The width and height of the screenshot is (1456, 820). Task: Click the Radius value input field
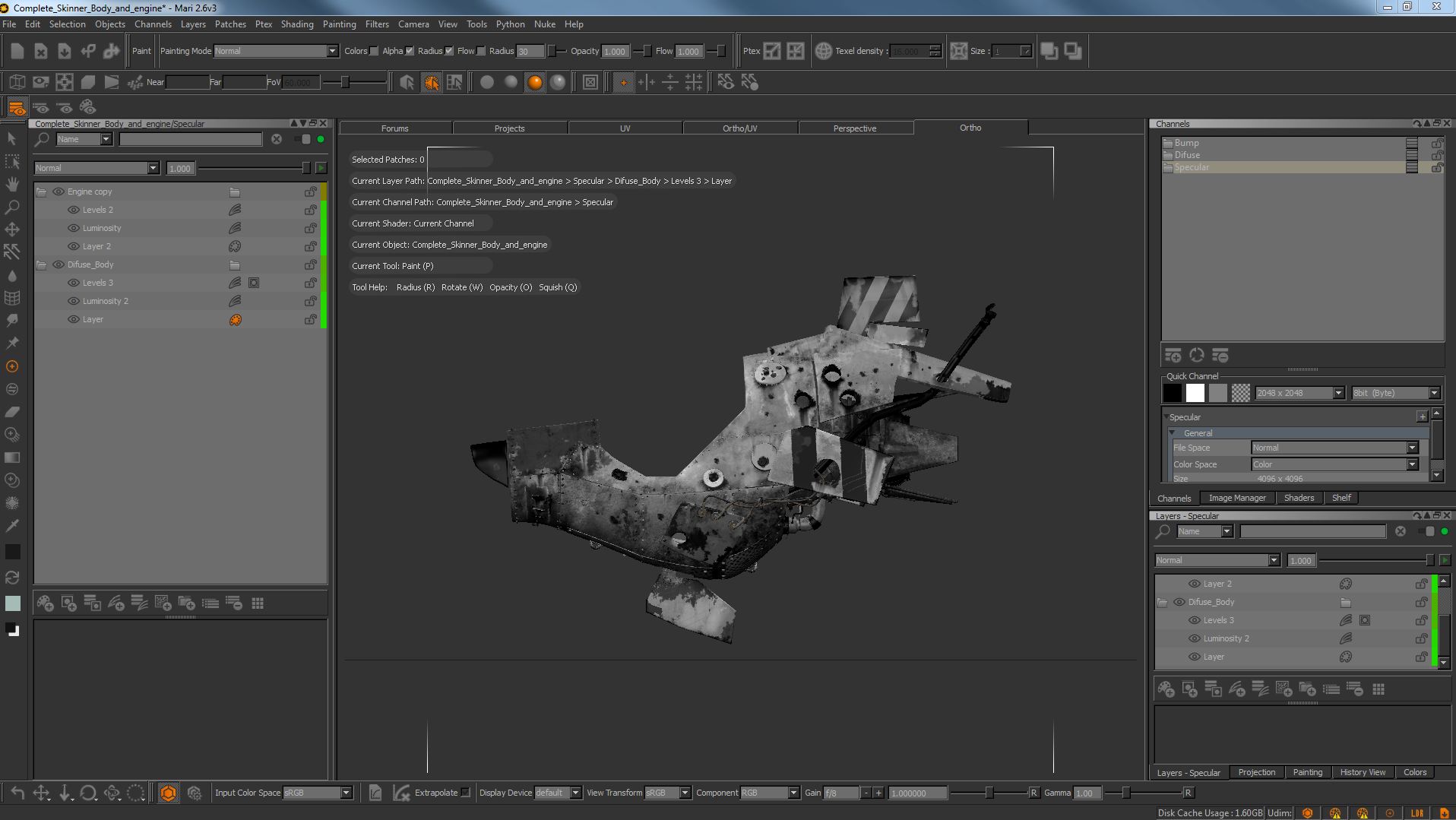coord(530,51)
